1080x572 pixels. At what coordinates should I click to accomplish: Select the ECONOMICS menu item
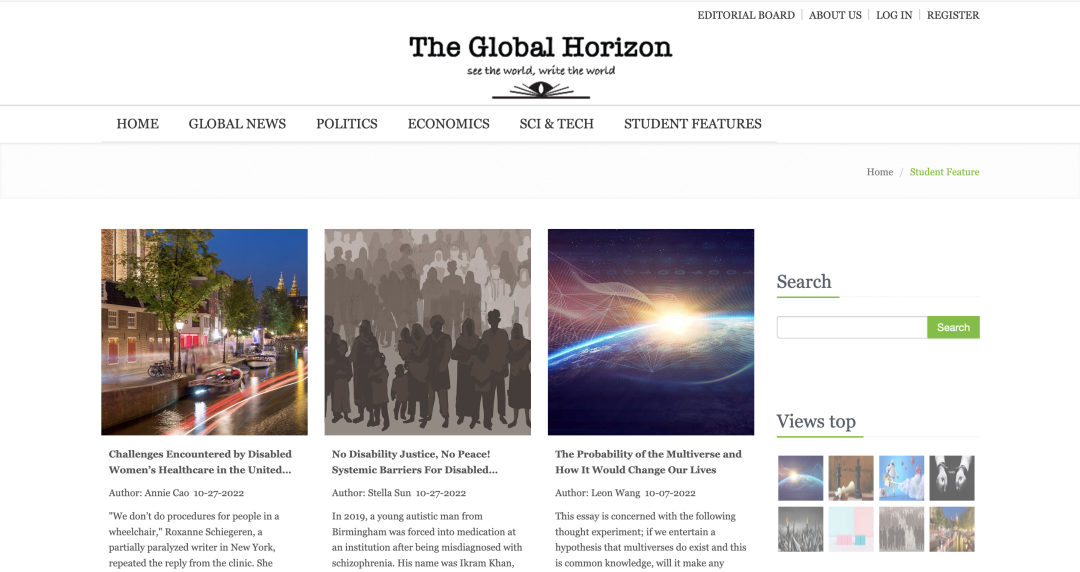click(448, 124)
